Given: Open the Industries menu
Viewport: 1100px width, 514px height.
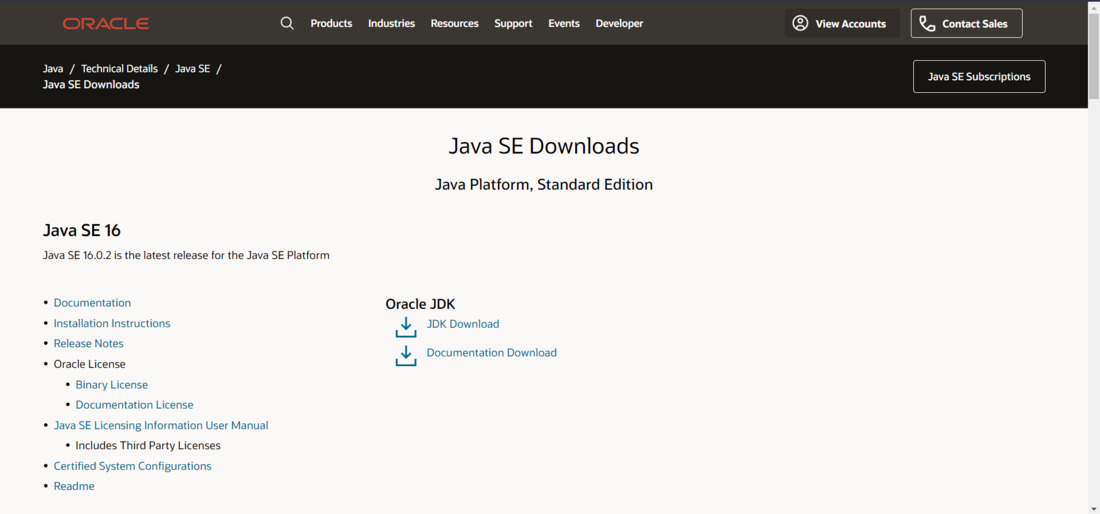Looking at the screenshot, I should (391, 23).
